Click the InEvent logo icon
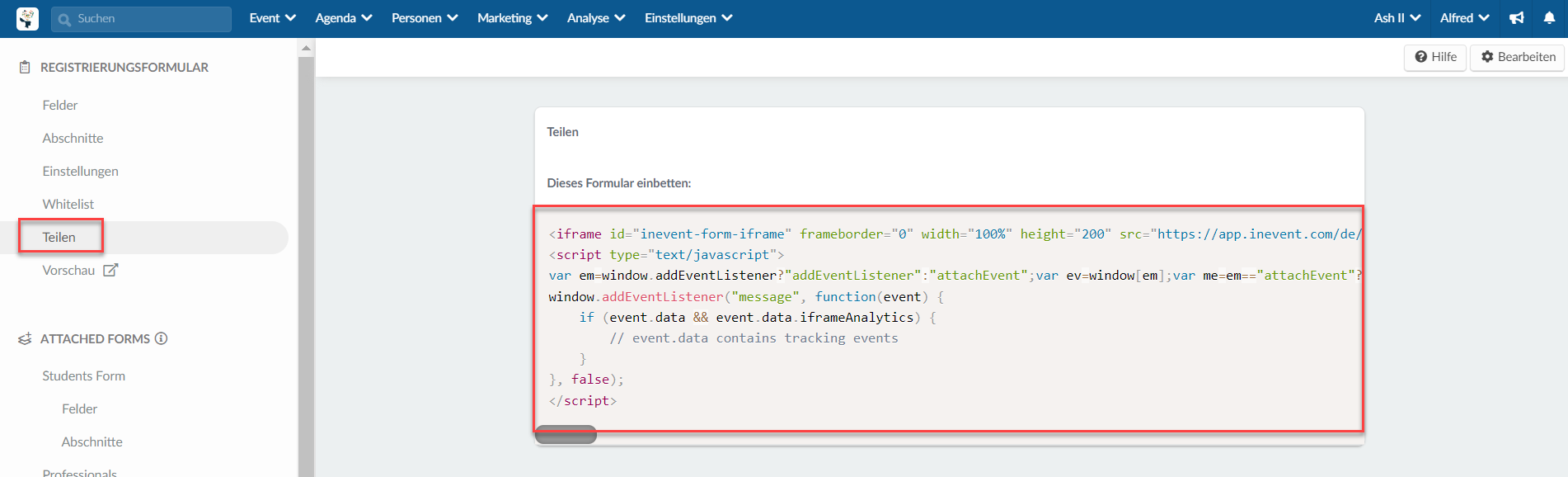 (x=27, y=18)
